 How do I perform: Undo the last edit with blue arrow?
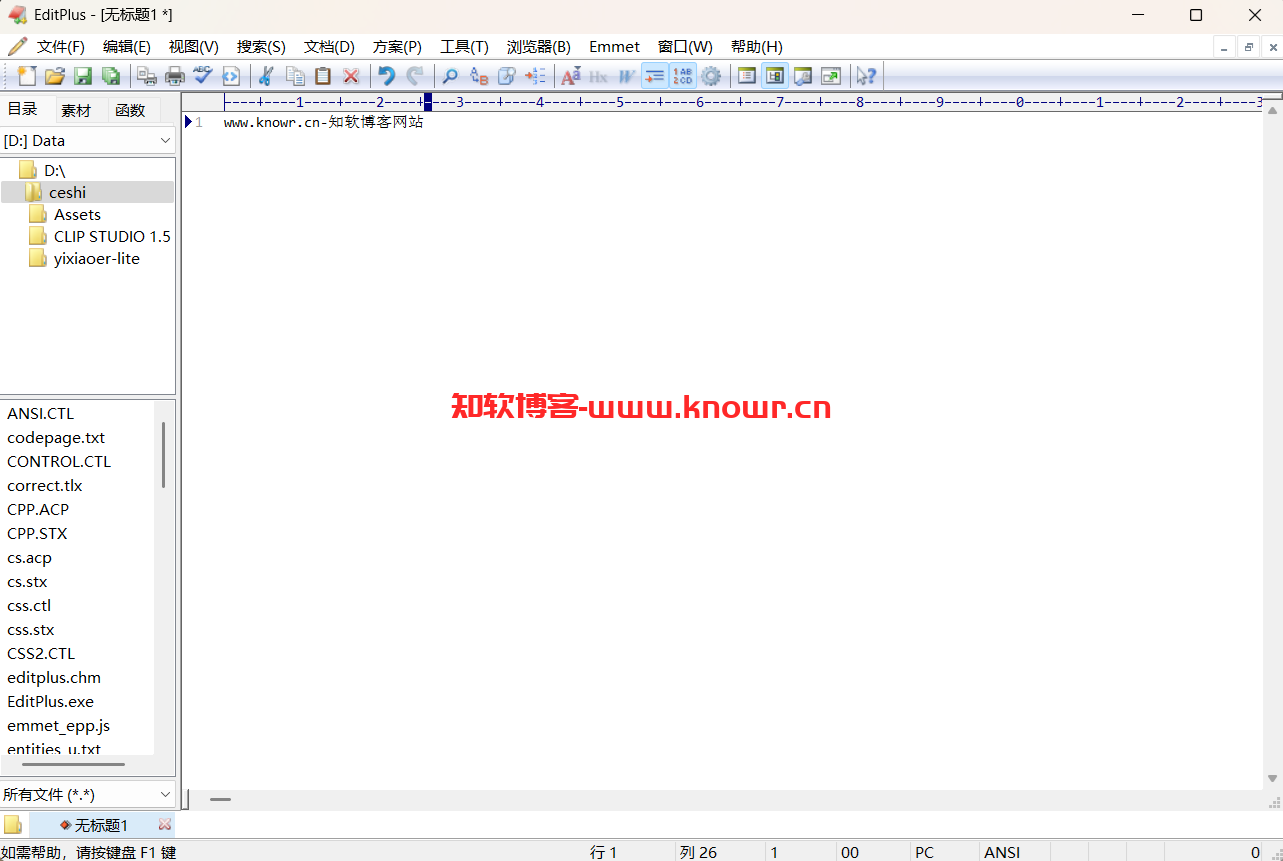click(387, 76)
